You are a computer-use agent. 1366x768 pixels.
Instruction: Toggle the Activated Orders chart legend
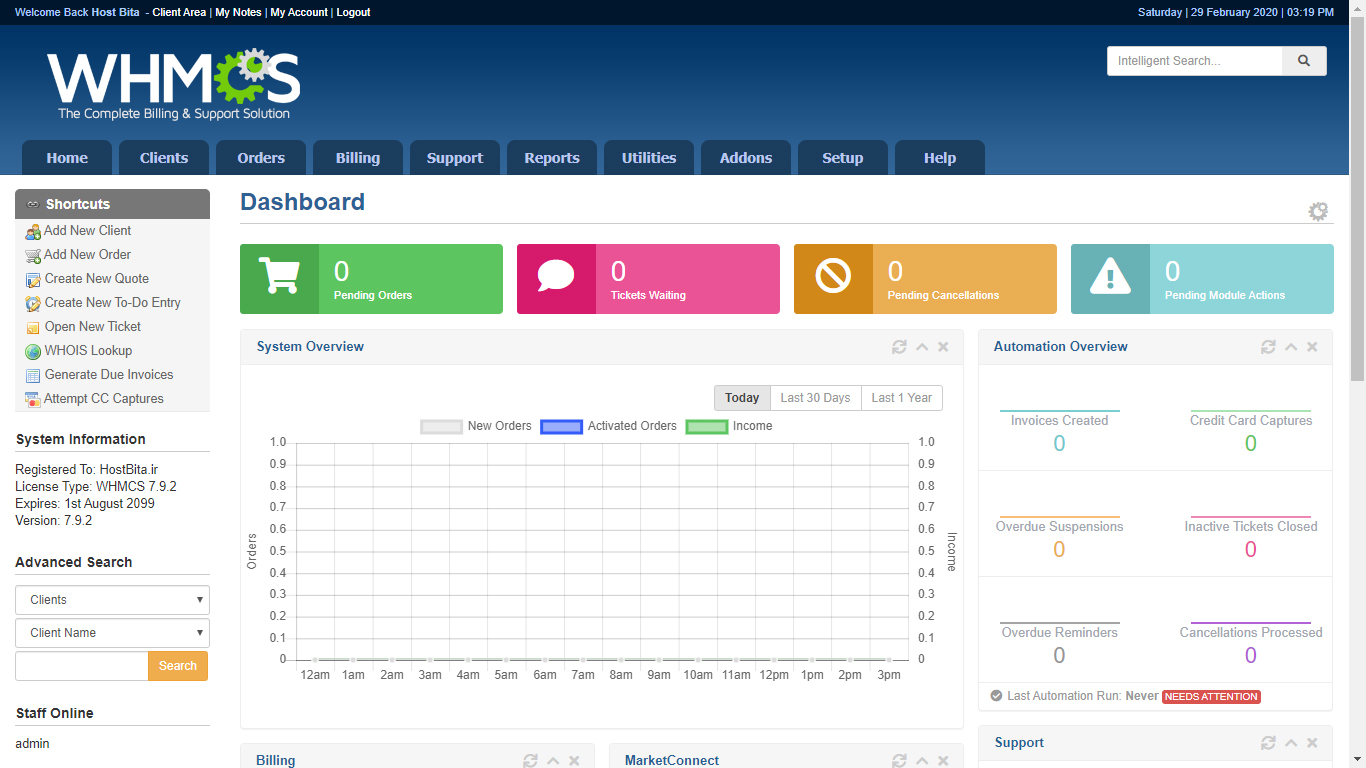(x=608, y=426)
